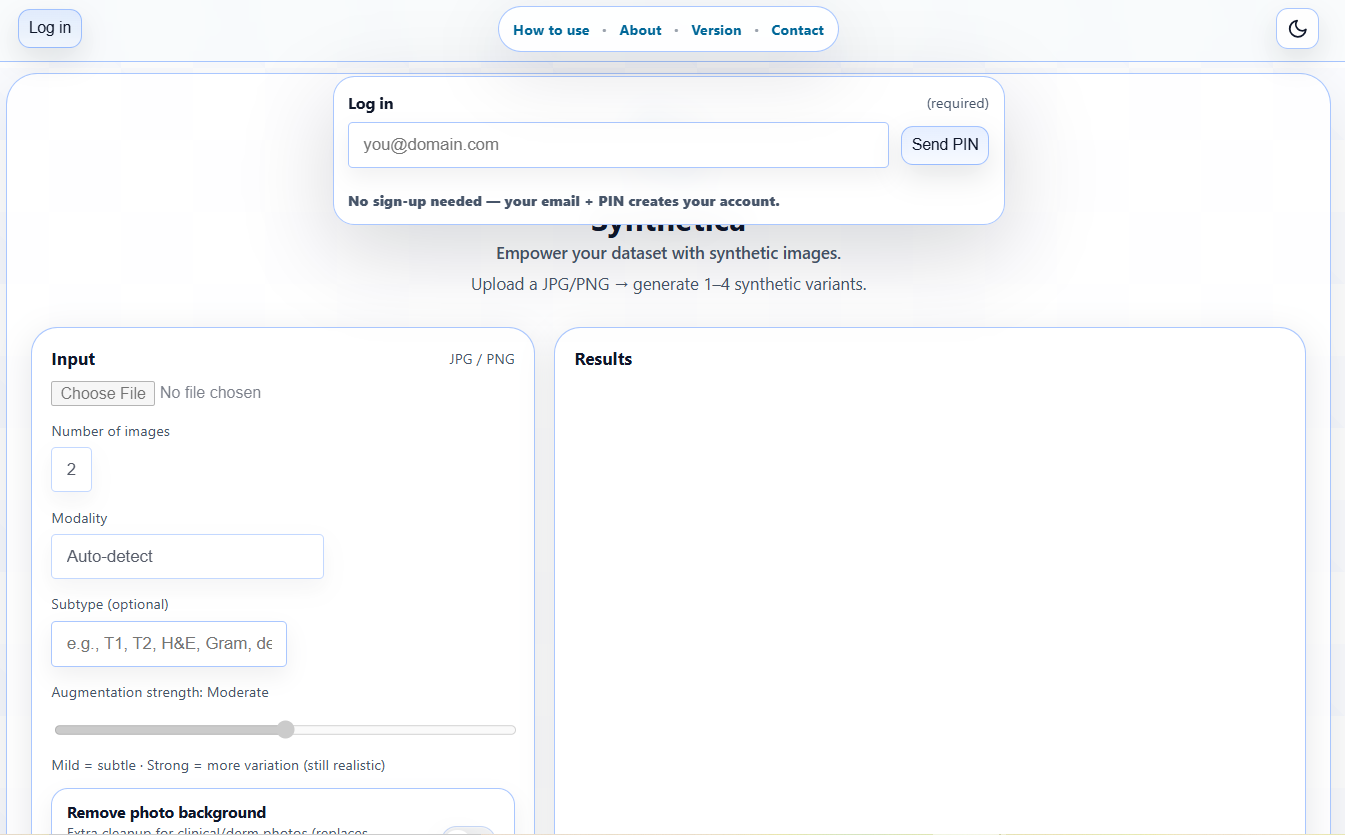The image size is (1345, 835).
Task: Navigate to the About section
Action: click(x=640, y=29)
